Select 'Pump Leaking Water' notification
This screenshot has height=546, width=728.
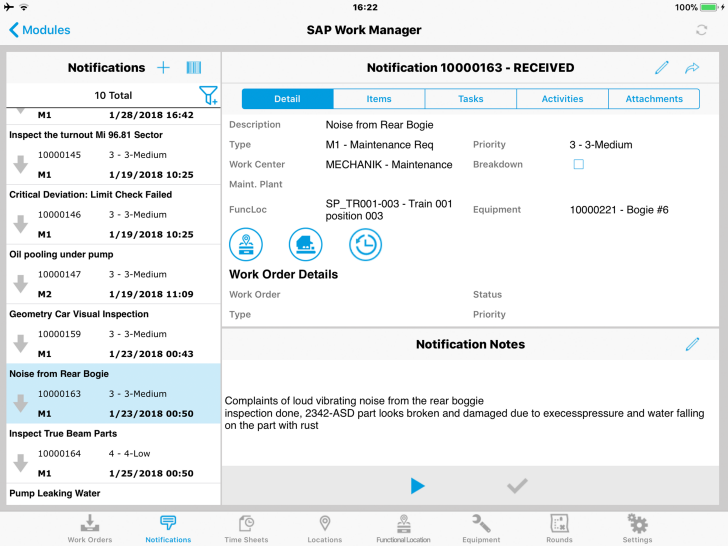point(113,494)
